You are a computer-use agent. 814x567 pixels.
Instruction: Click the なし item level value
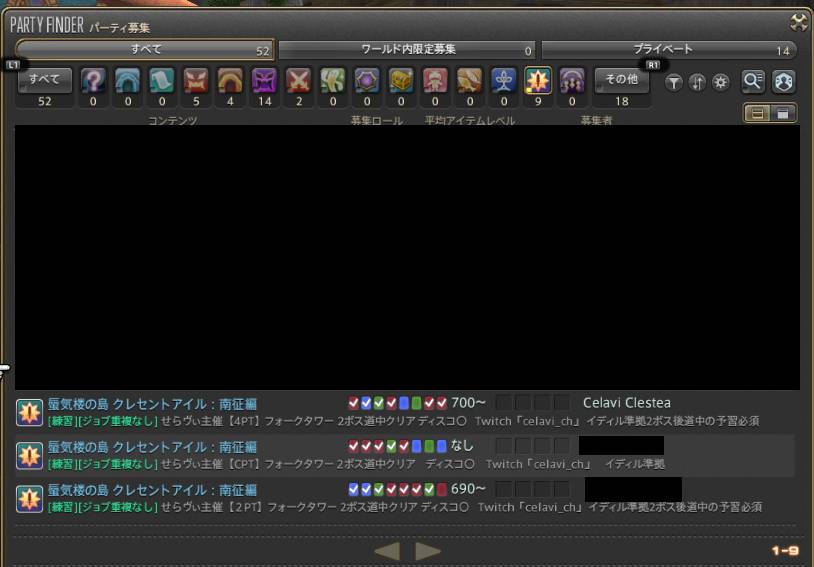[x=462, y=446]
